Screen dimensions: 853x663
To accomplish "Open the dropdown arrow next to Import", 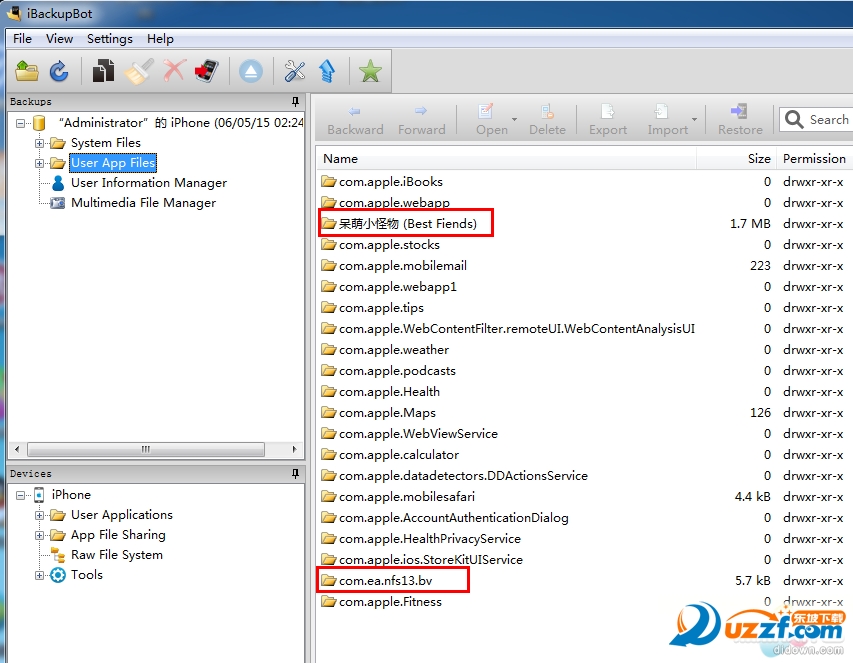I will [x=694, y=119].
